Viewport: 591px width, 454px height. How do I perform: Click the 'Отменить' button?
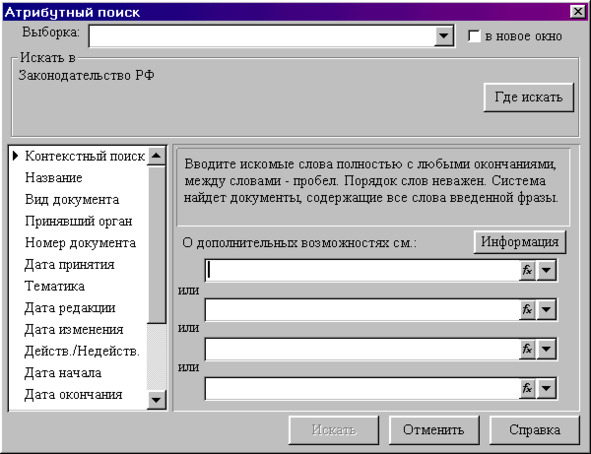click(434, 430)
